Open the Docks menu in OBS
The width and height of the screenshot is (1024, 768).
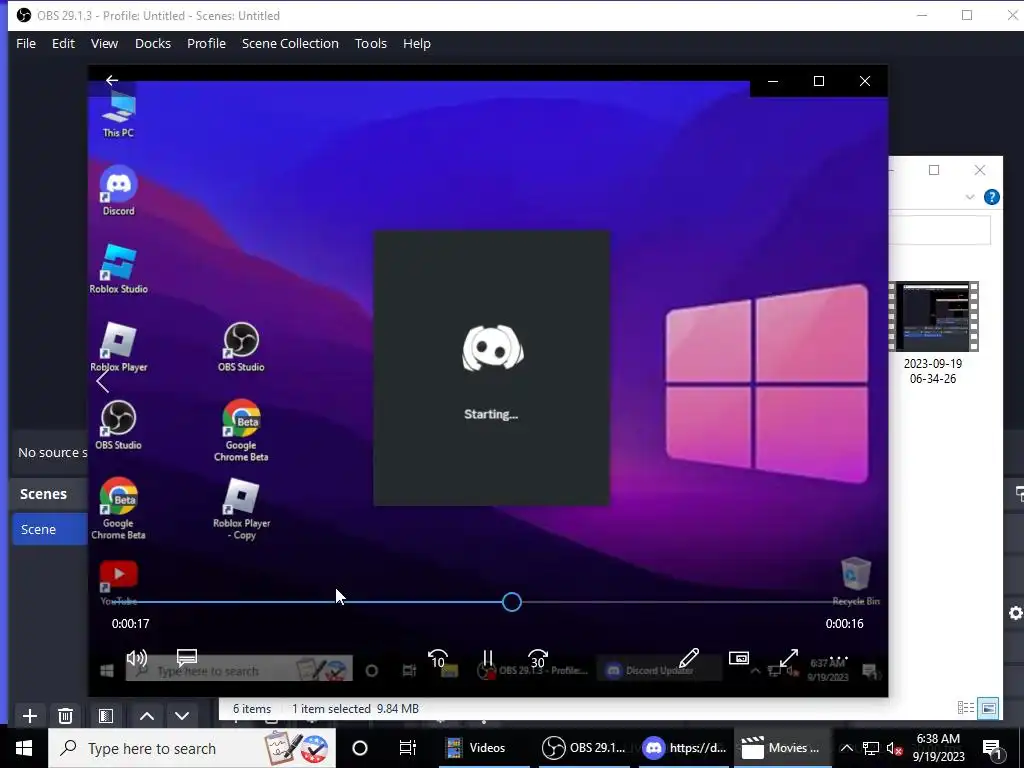[153, 43]
